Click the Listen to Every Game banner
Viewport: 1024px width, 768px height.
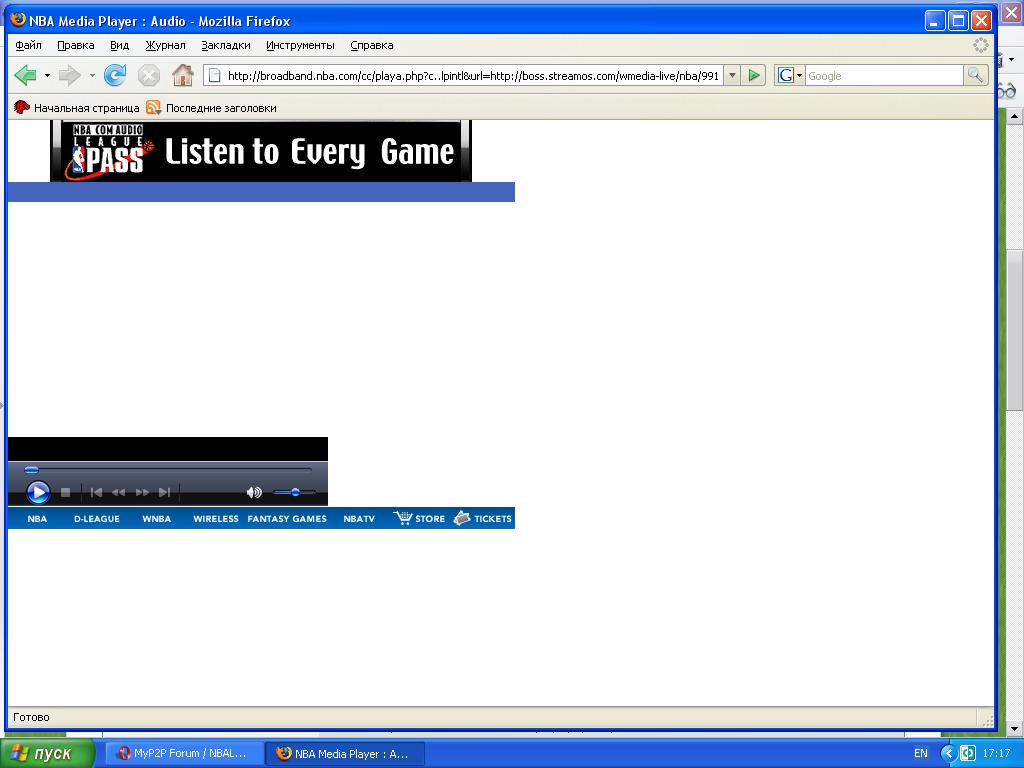click(x=261, y=151)
